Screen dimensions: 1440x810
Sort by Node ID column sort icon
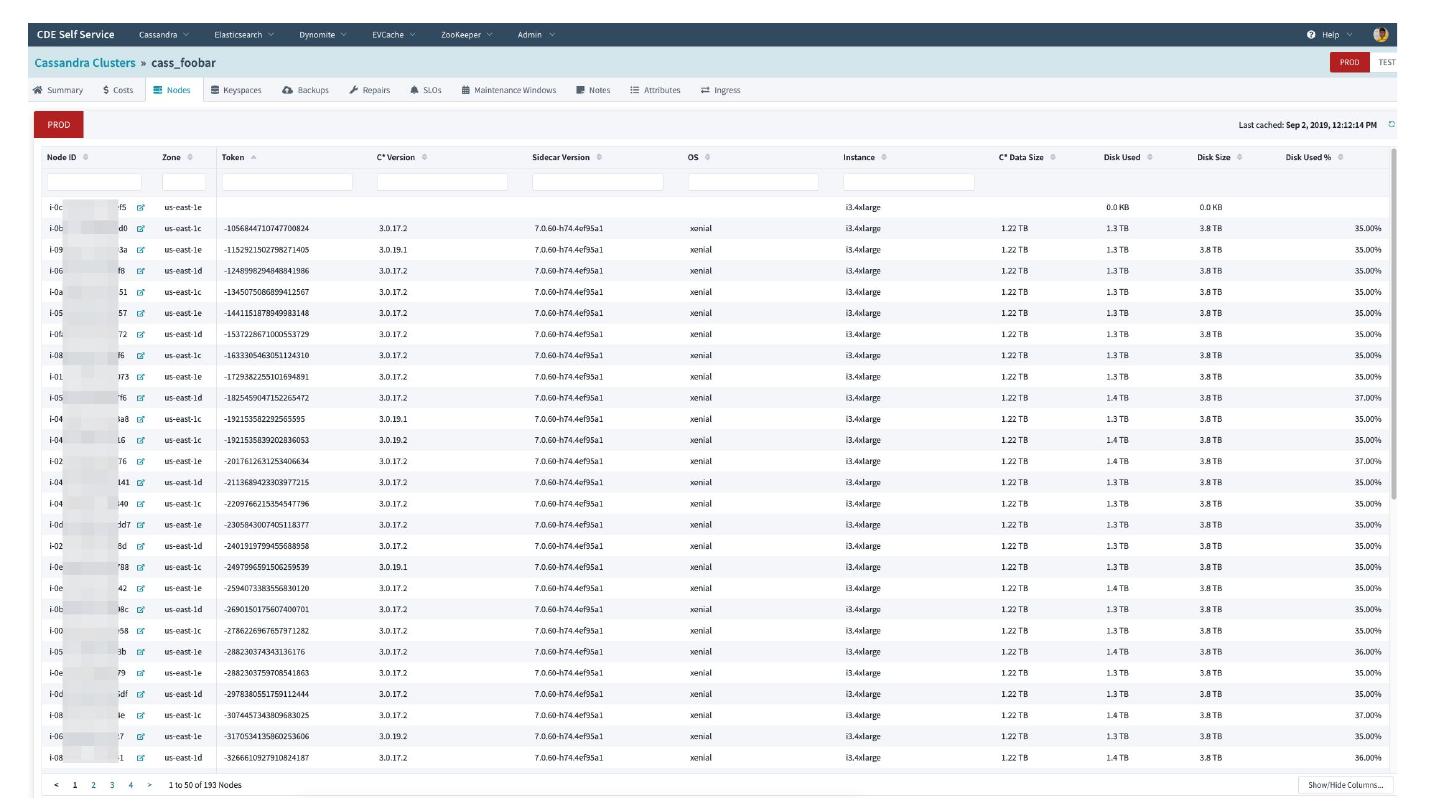pos(85,157)
